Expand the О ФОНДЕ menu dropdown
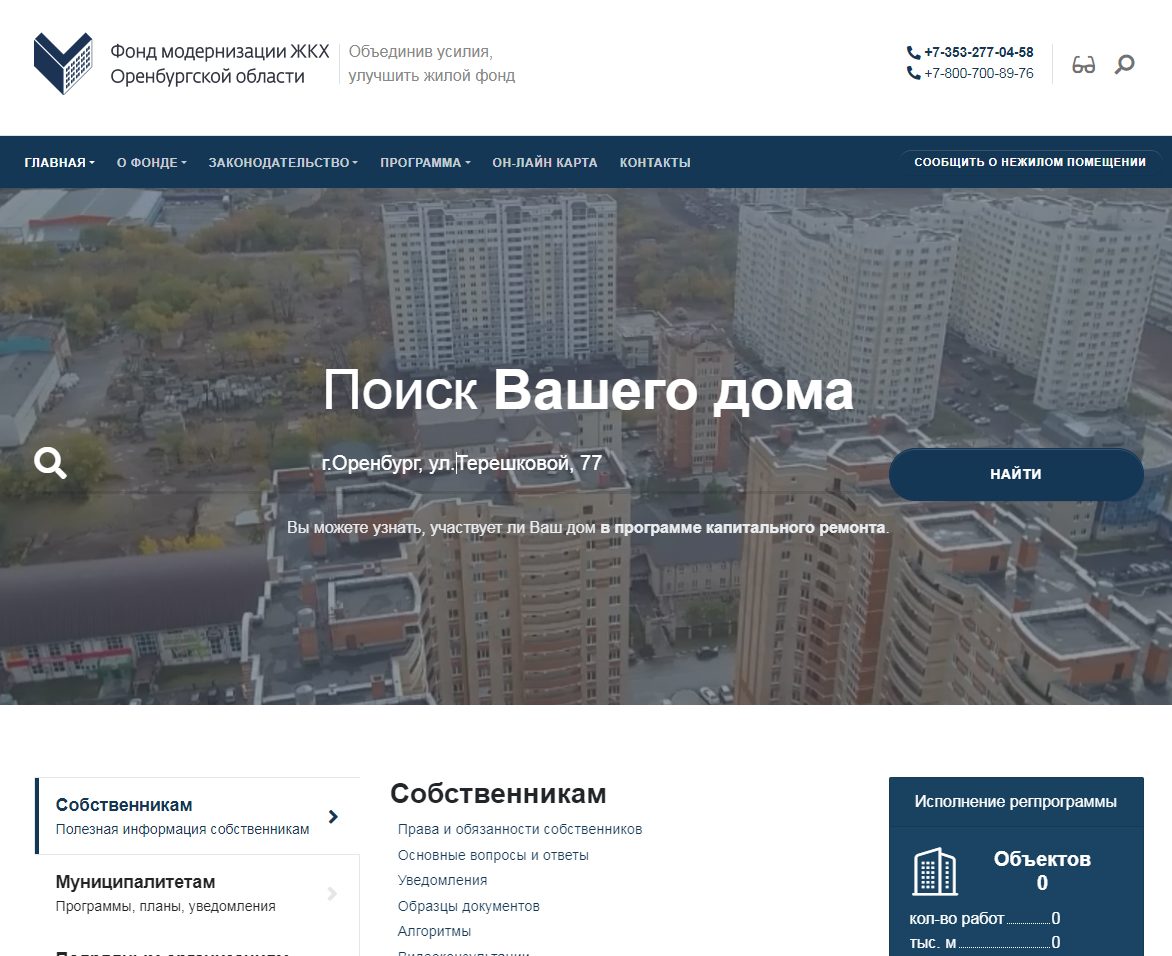This screenshot has width=1172, height=956. coord(152,162)
